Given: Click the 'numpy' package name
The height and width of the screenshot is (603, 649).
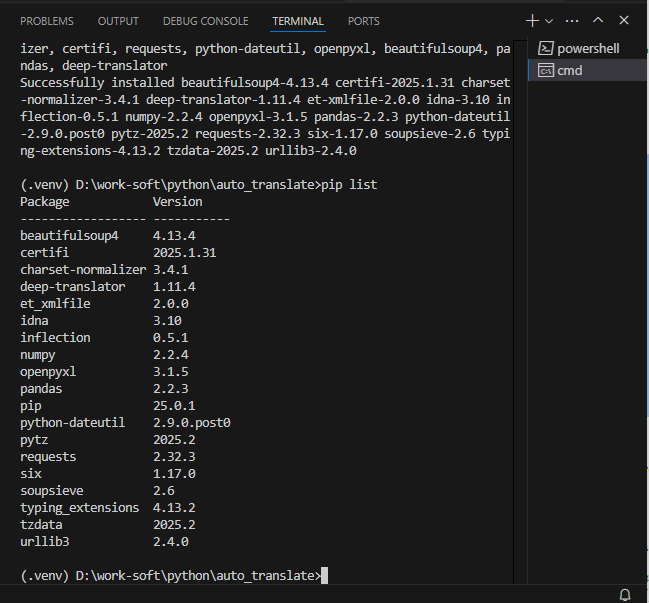Looking at the screenshot, I should pyautogui.click(x=37, y=355).
